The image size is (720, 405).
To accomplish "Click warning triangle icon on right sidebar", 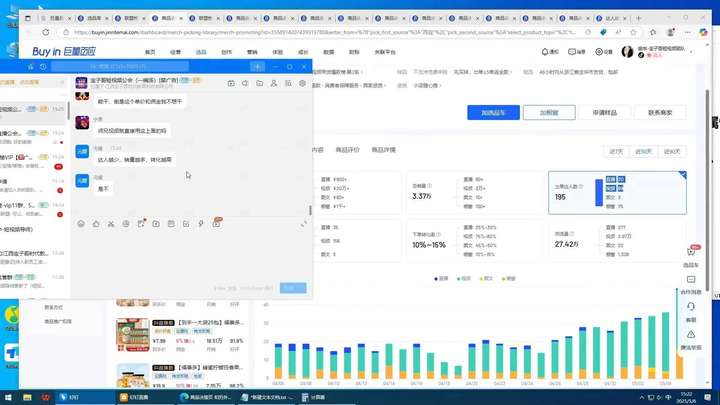I will tap(691, 334).
